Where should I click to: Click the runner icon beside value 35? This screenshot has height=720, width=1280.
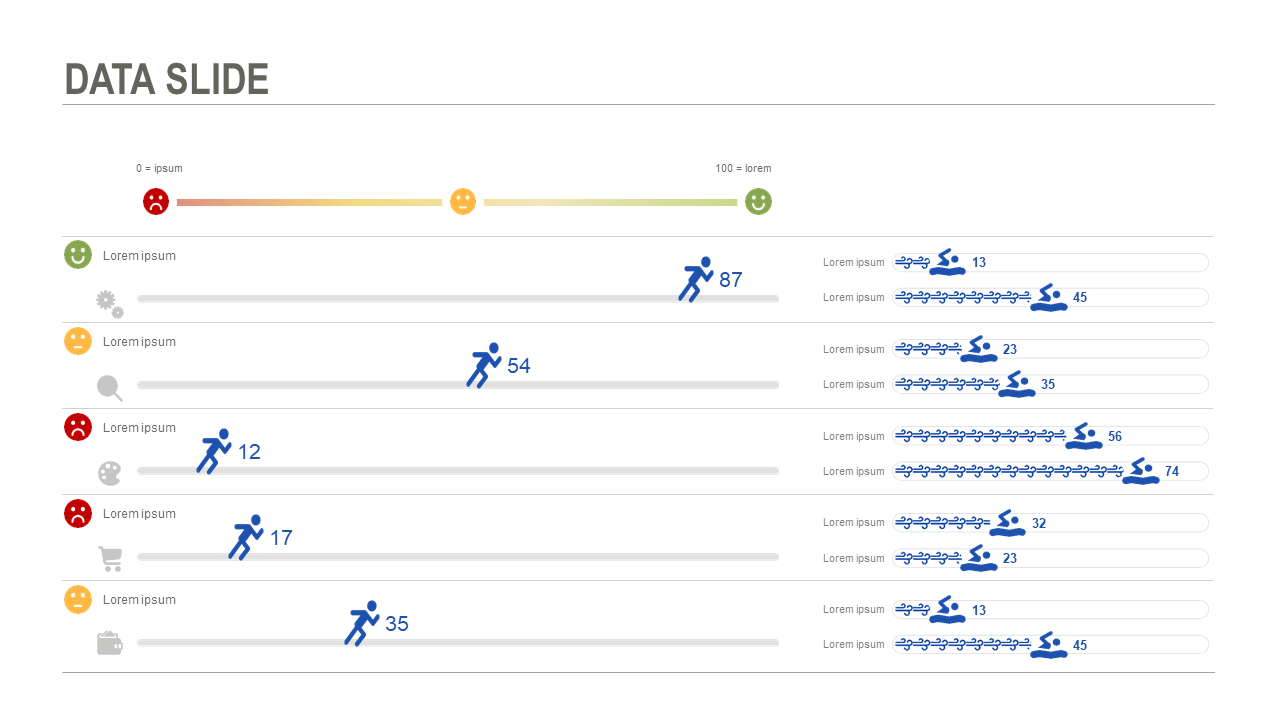tap(362, 623)
